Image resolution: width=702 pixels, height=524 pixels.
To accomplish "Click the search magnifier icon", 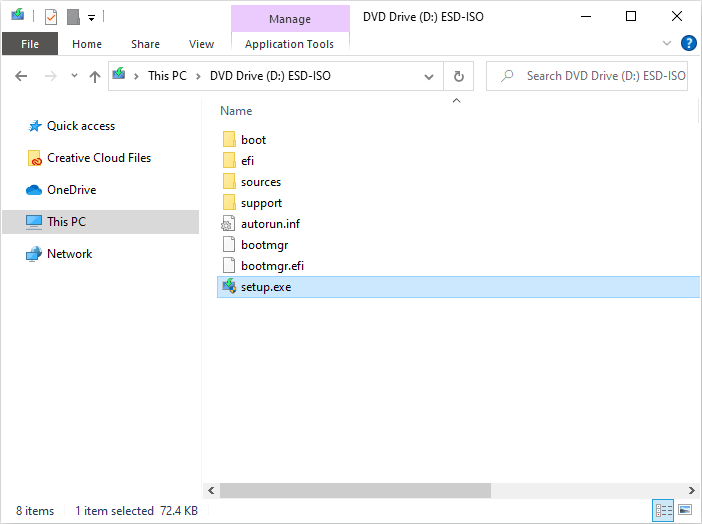I will pos(507,76).
